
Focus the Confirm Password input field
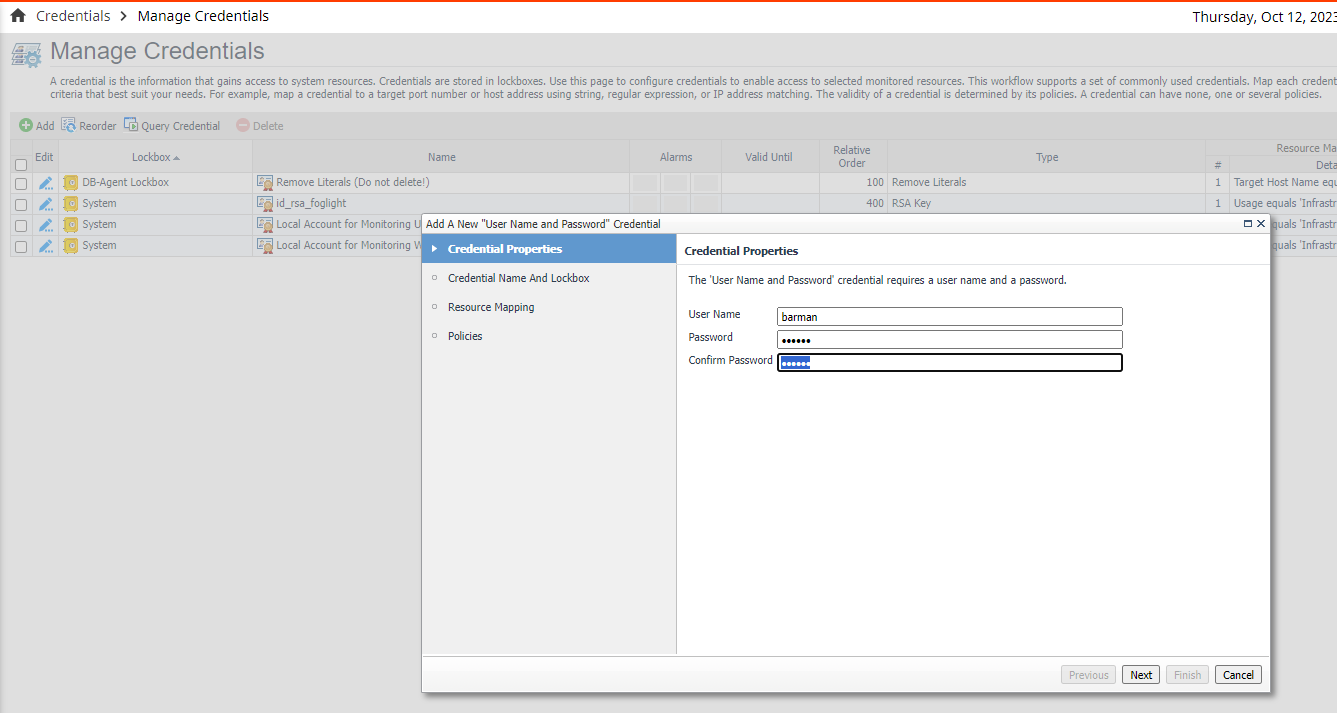tap(950, 363)
